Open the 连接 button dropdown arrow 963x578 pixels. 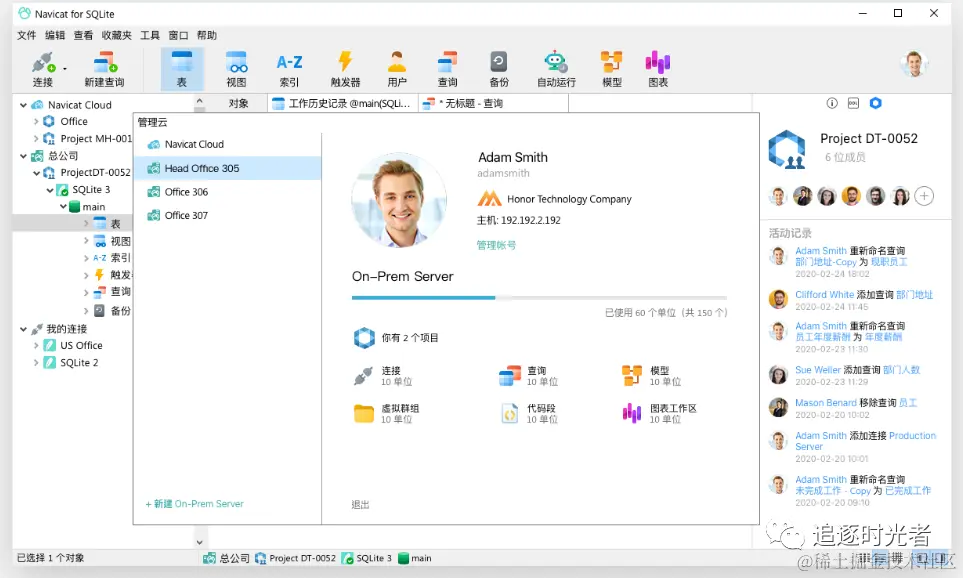(x=64, y=69)
